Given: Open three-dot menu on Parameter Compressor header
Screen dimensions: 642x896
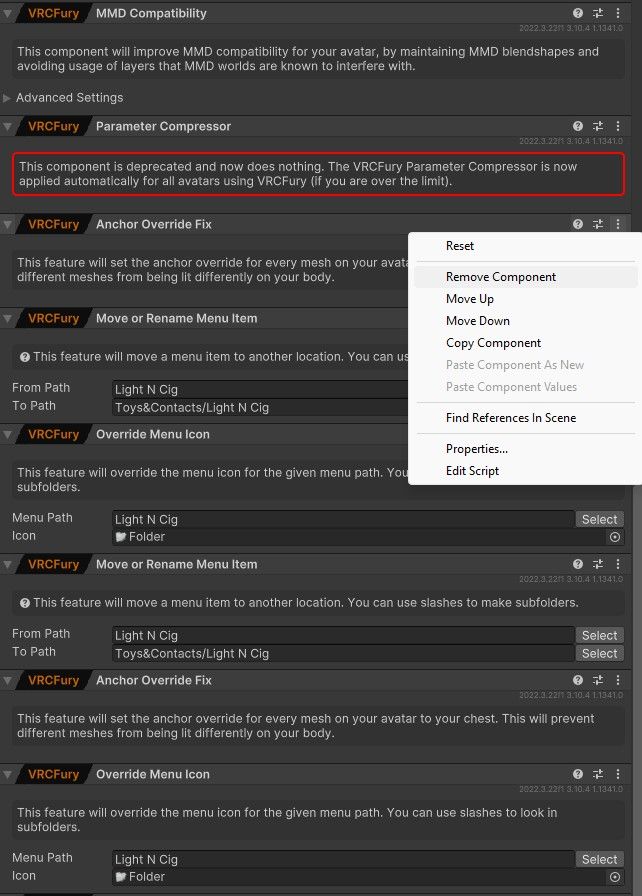Looking at the screenshot, I should click(x=617, y=126).
